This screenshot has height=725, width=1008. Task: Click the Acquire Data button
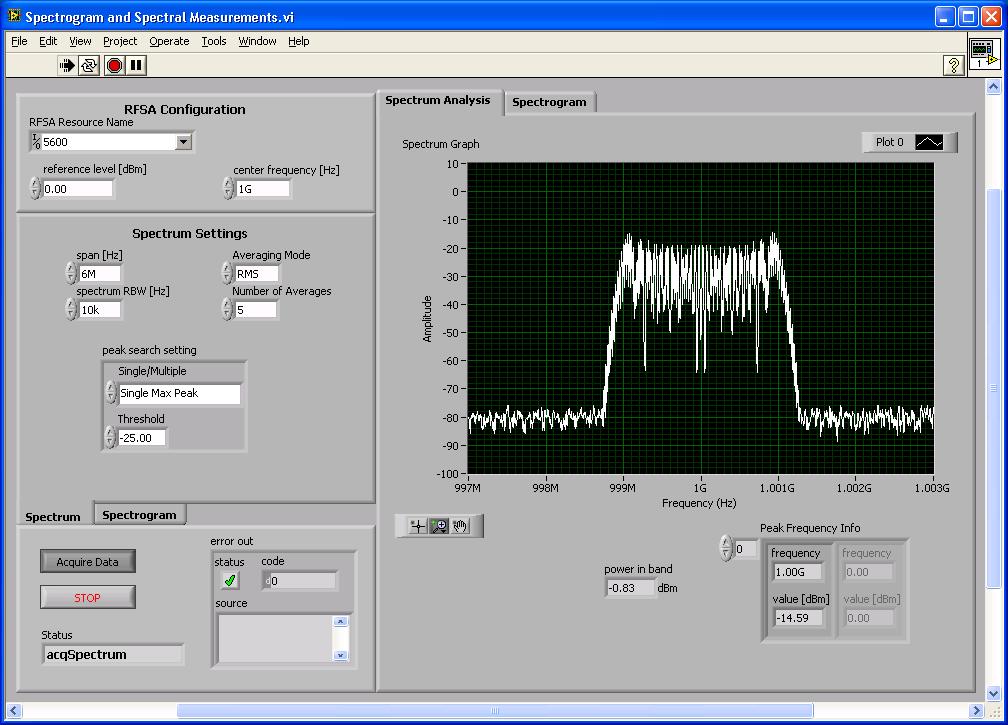[87, 562]
